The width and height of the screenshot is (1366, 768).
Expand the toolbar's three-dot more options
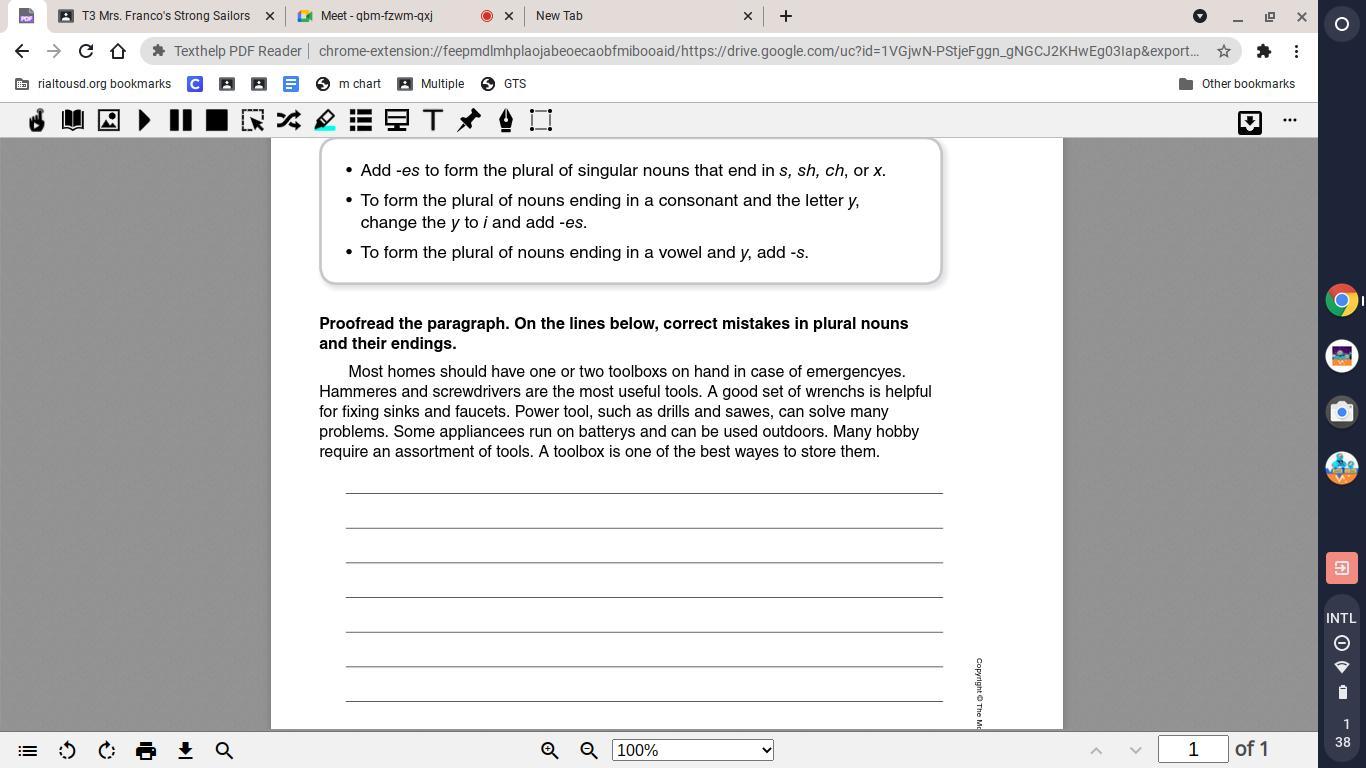click(x=1290, y=121)
